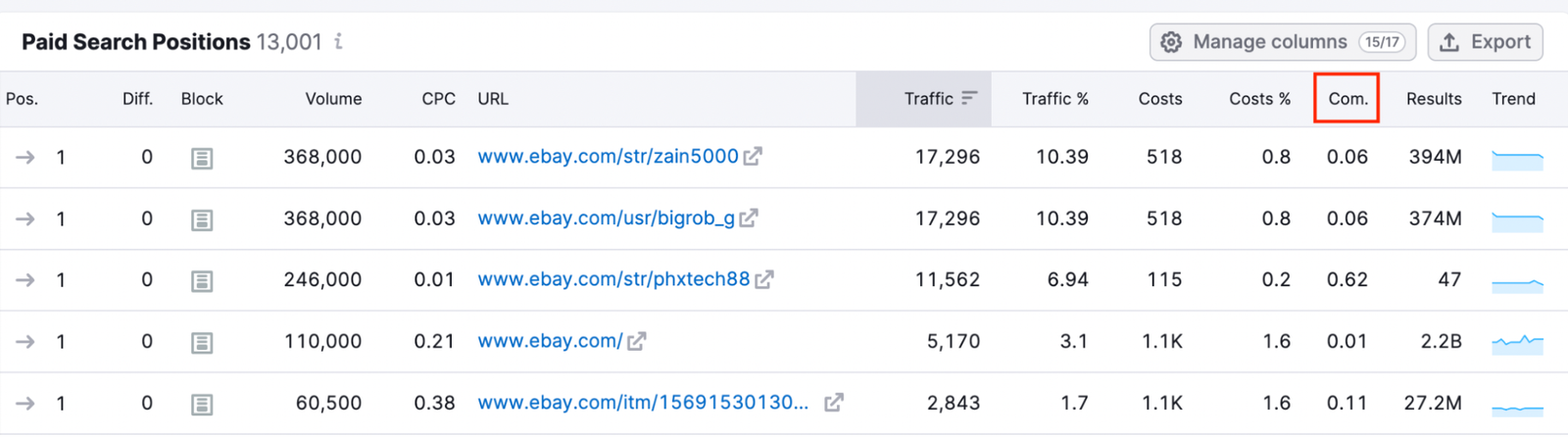Sort by the Com. column header
Viewport: 1568px width, 437px height.
1347,99
